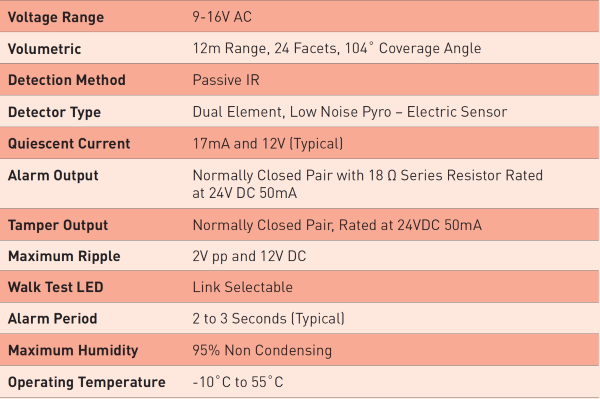
Task: Select the 12m Range, 24 Facets text
Action: coord(265,48)
